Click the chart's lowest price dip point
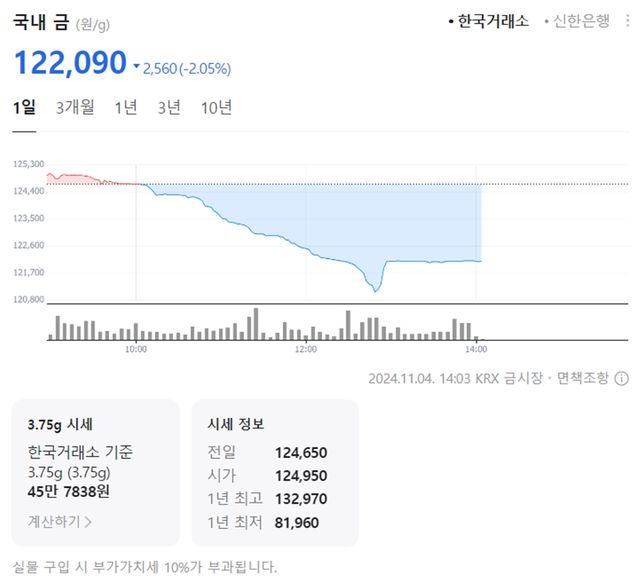The width and height of the screenshot is (640, 586). (375, 290)
